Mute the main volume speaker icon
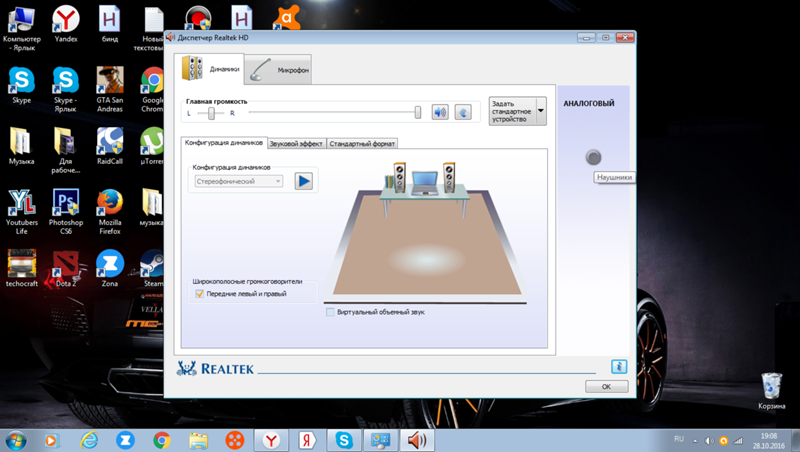Image resolution: width=800 pixels, height=452 pixels. pos(440,112)
